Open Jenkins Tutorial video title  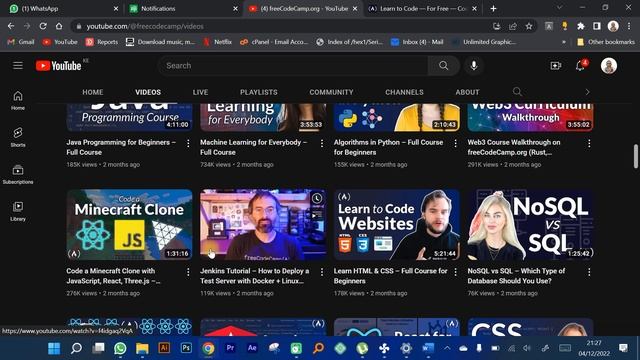click(x=255, y=276)
